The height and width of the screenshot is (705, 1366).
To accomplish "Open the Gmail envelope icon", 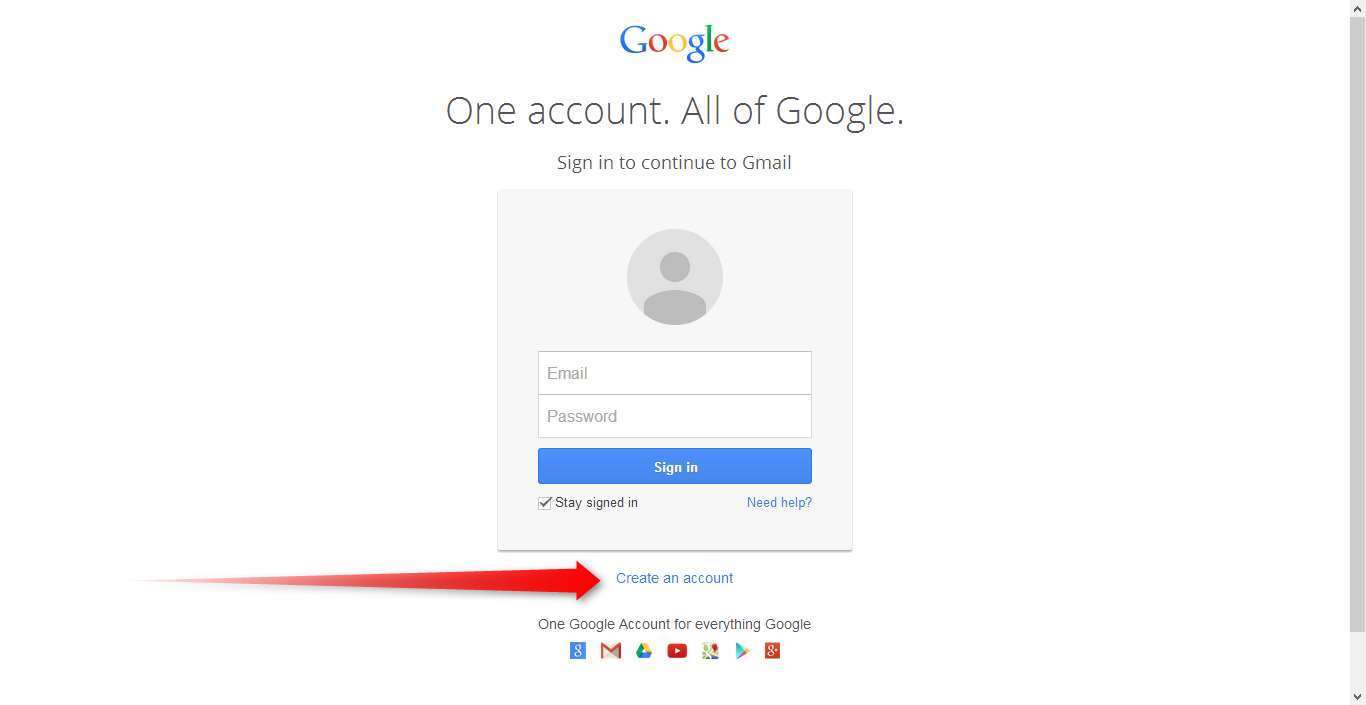I will pyautogui.click(x=611, y=651).
